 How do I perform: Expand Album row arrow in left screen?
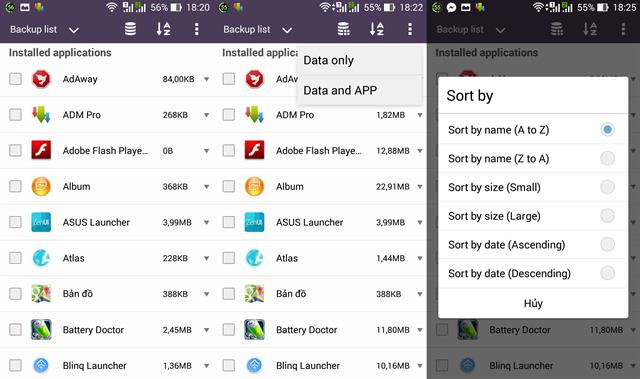[x=207, y=187]
